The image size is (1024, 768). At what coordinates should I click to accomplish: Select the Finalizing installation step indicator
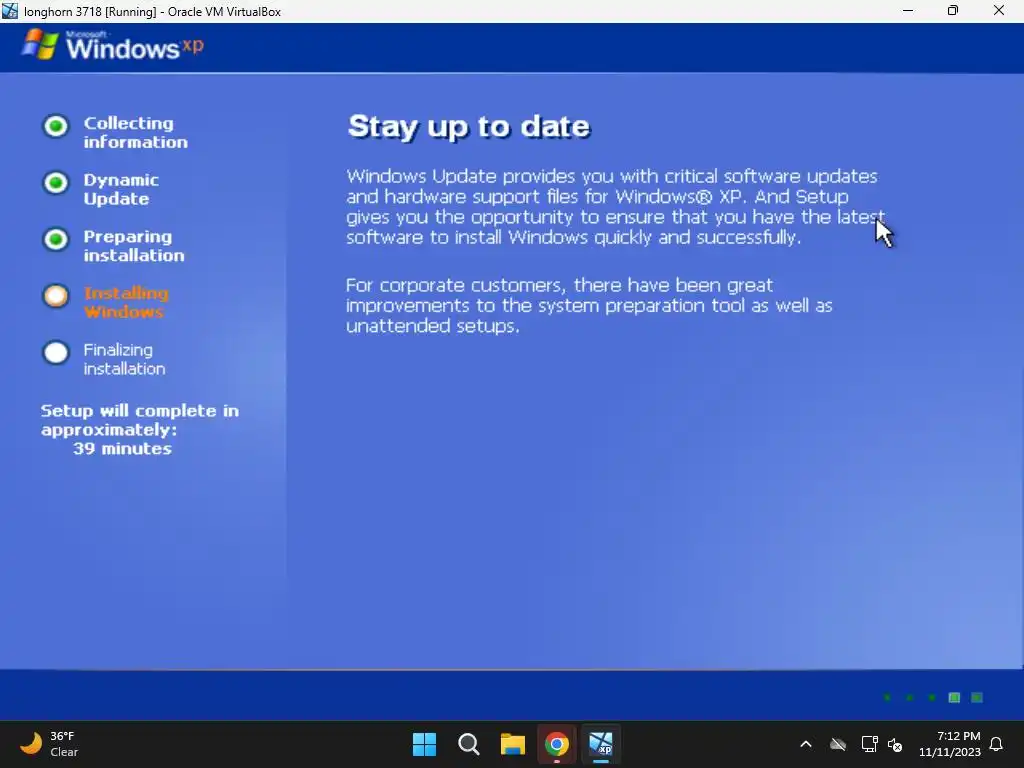[x=56, y=353]
